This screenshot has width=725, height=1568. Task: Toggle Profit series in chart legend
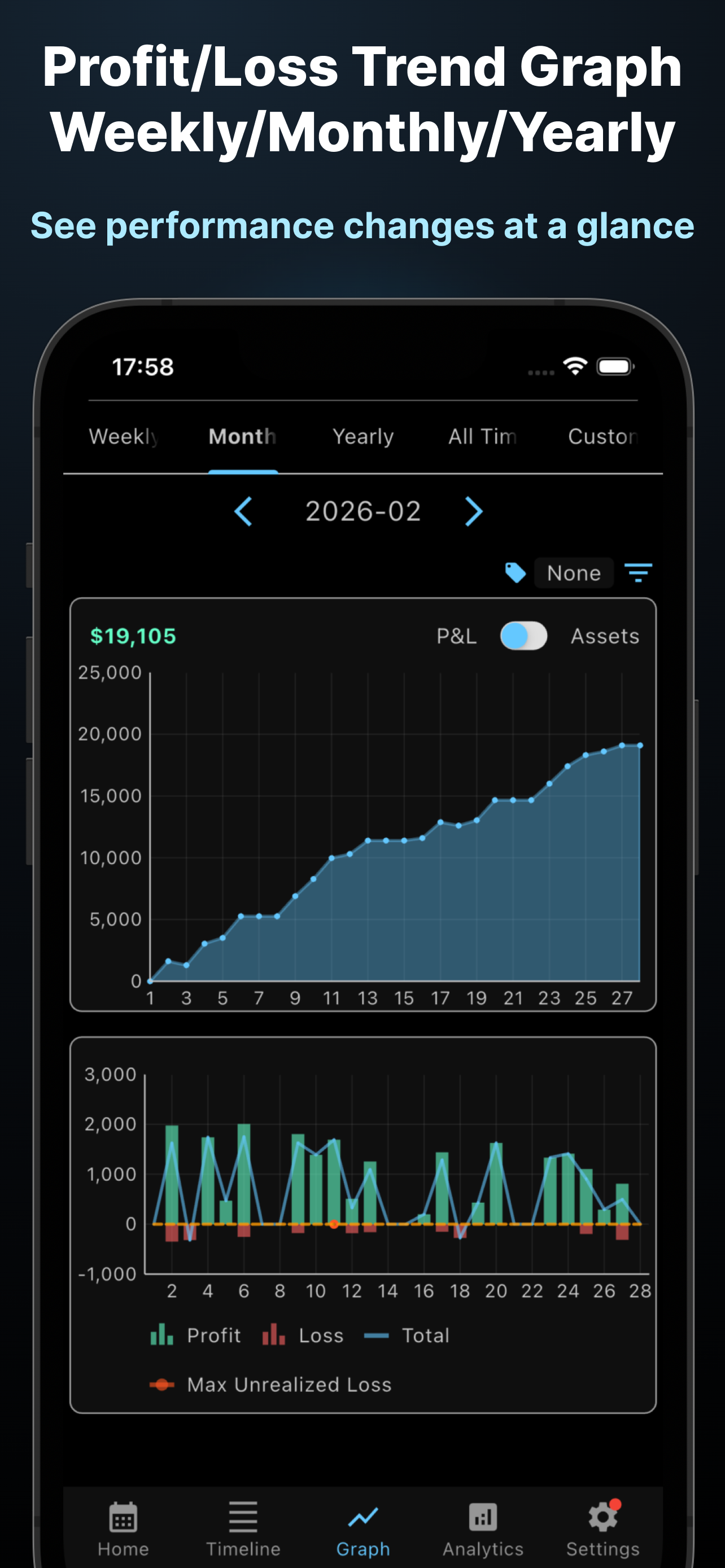point(195,1335)
